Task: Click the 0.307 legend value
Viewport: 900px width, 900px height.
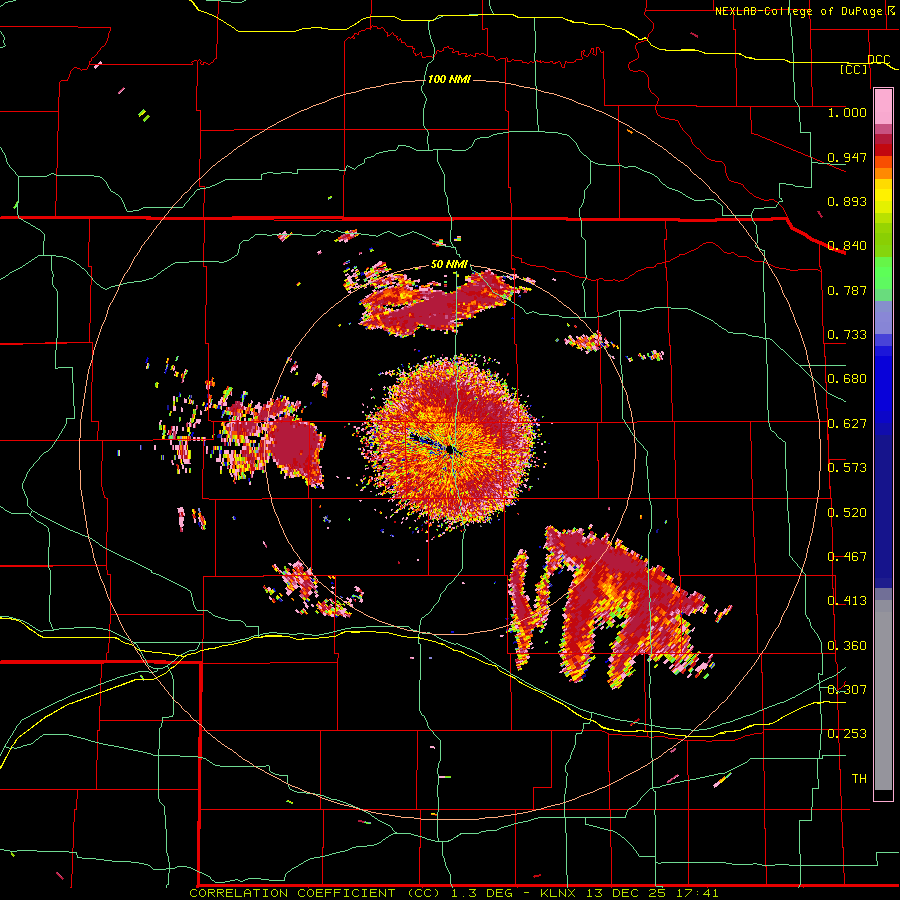Action: [x=847, y=689]
